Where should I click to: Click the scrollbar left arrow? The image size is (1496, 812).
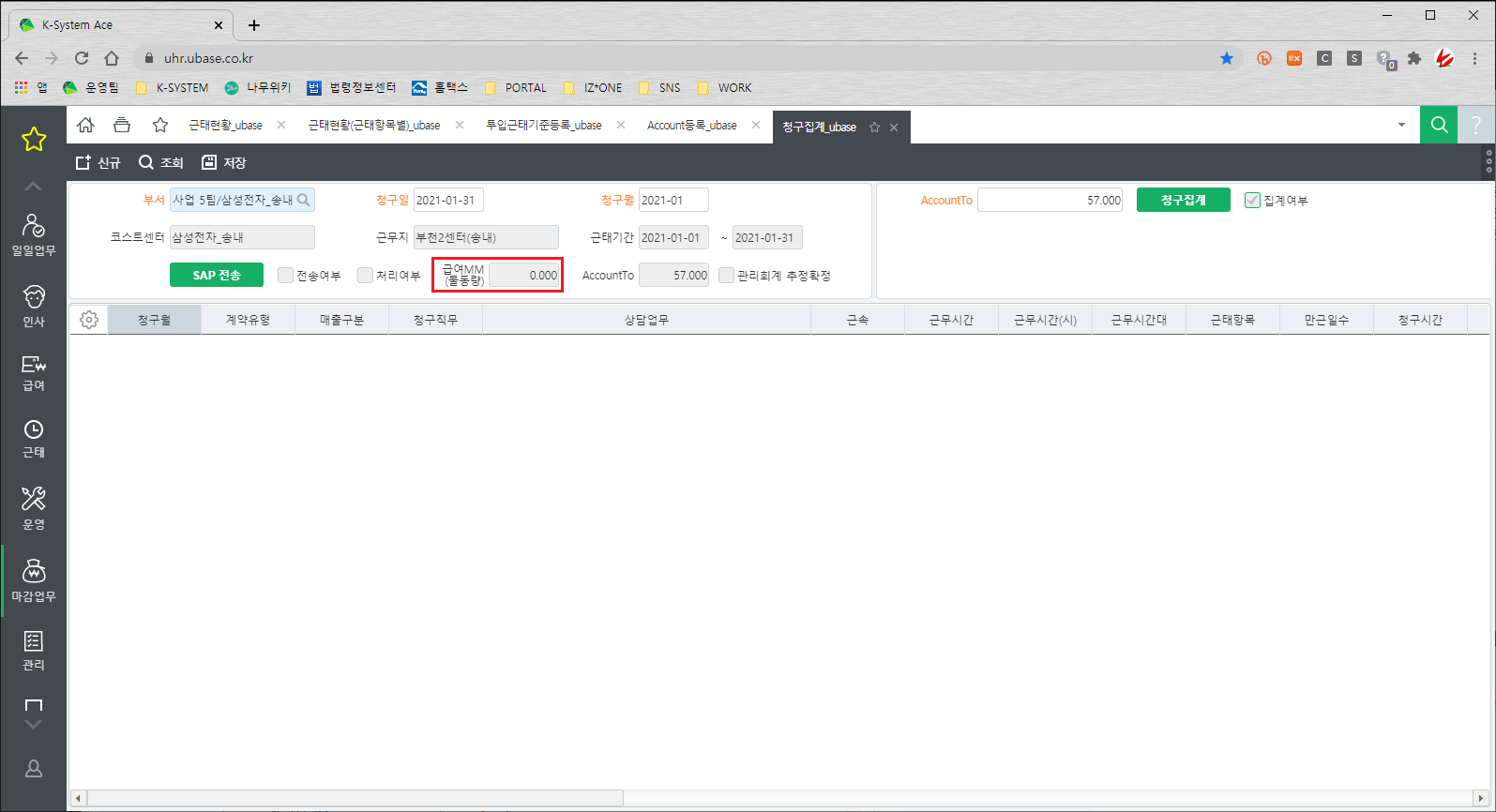click(78, 798)
